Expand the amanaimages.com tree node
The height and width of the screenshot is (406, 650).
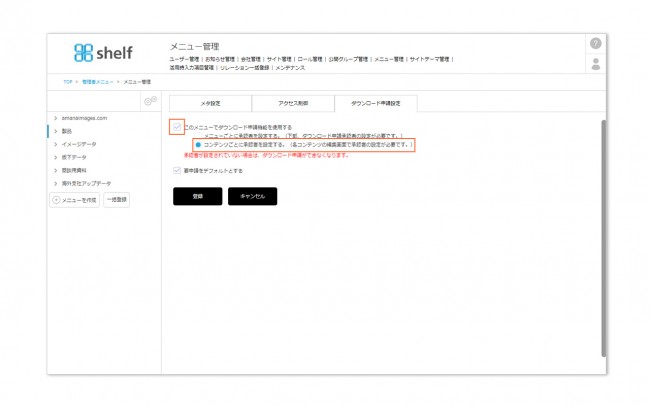click(56, 118)
